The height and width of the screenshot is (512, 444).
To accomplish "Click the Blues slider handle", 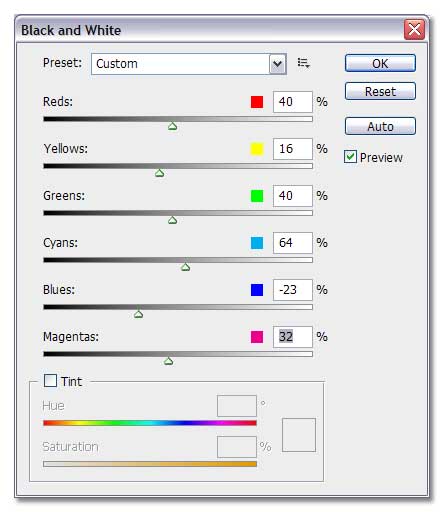I will [138, 314].
